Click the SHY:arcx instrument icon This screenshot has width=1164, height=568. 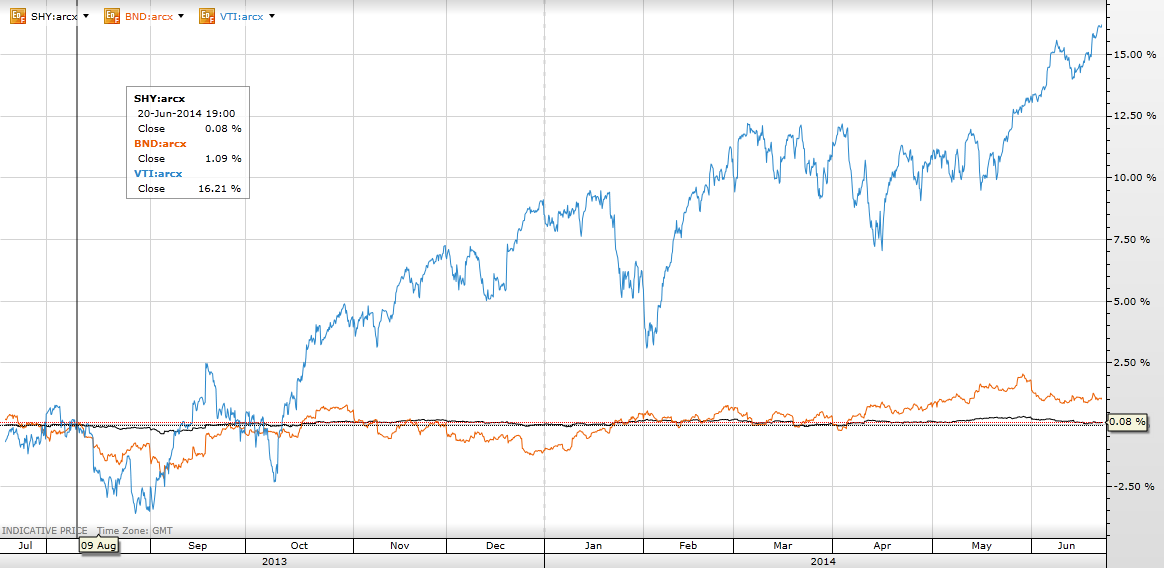click(19, 16)
